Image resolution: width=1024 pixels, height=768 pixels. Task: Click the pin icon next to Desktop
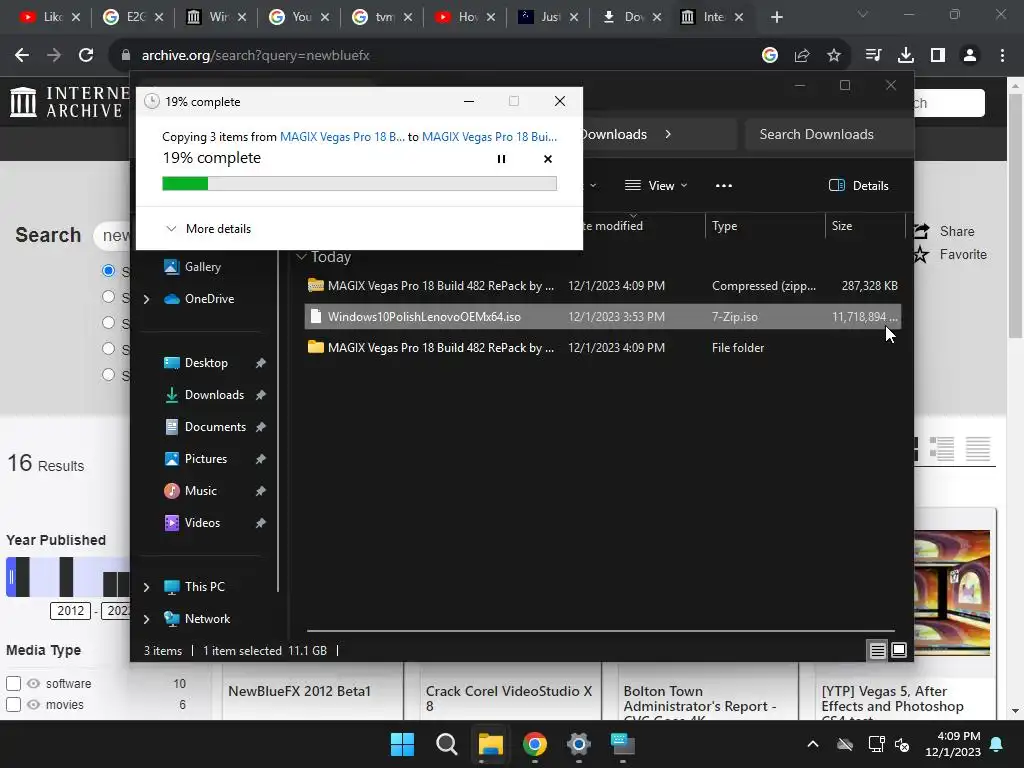[261, 362]
